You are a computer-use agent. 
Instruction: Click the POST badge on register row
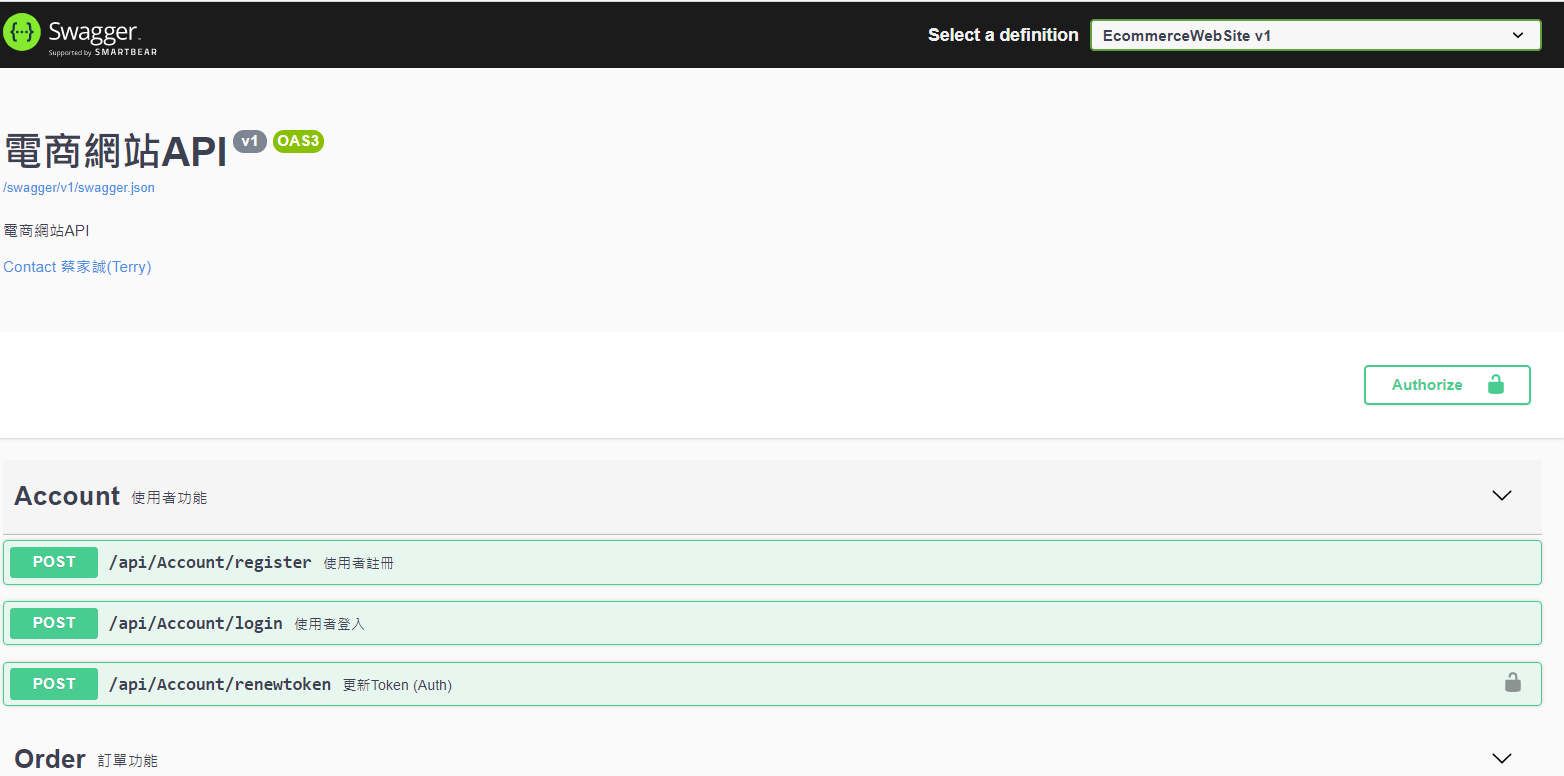[54, 562]
